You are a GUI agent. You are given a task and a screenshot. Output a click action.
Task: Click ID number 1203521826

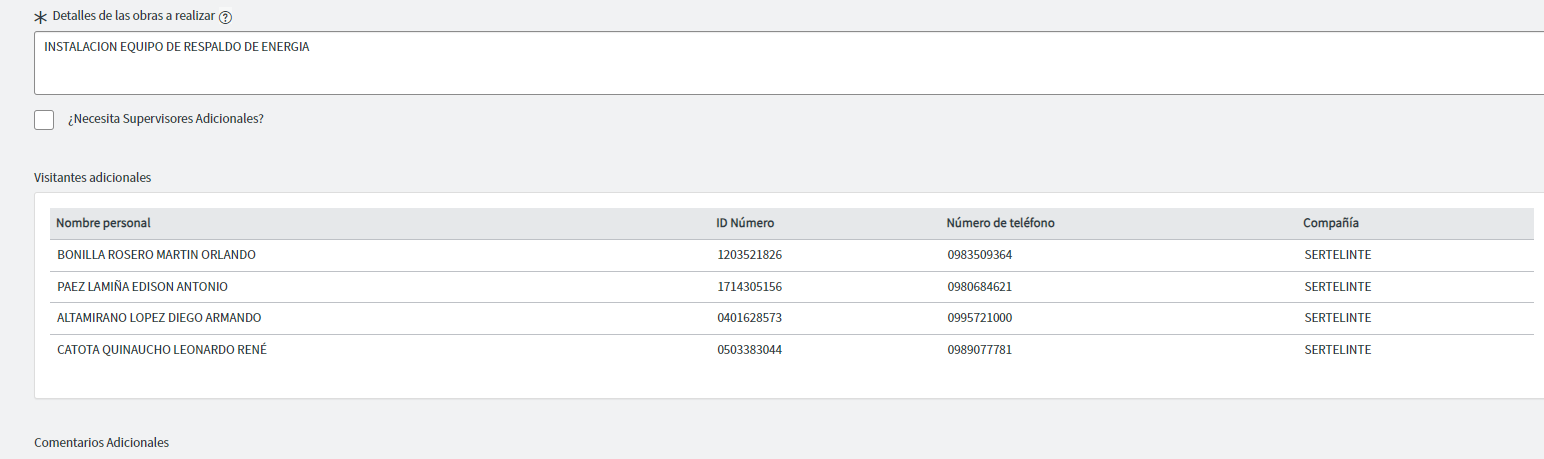(749, 255)
